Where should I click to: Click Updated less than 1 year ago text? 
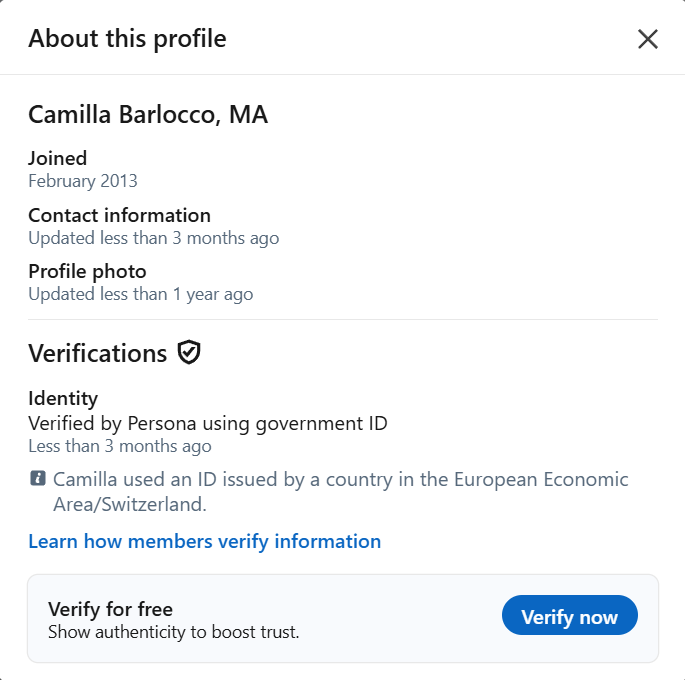tap(141, 294)
